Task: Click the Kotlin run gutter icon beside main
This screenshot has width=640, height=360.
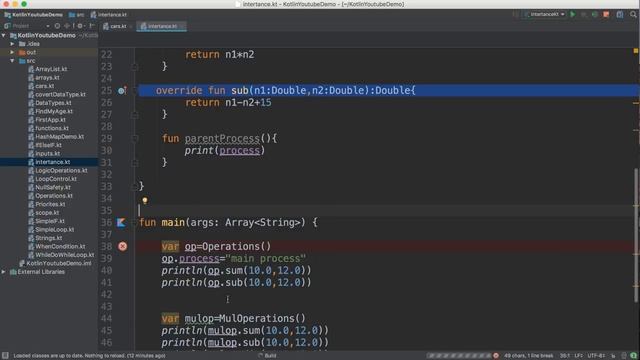Action: pos(121,222)
